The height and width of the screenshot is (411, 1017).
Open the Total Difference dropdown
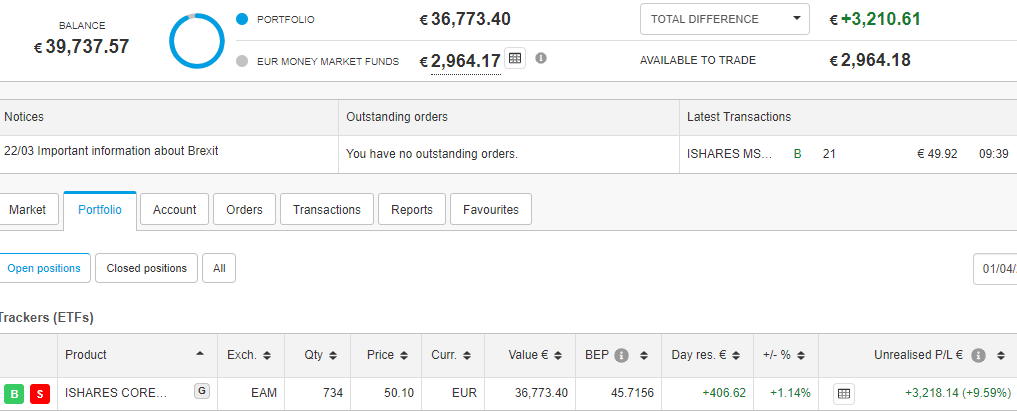point(724,19)
